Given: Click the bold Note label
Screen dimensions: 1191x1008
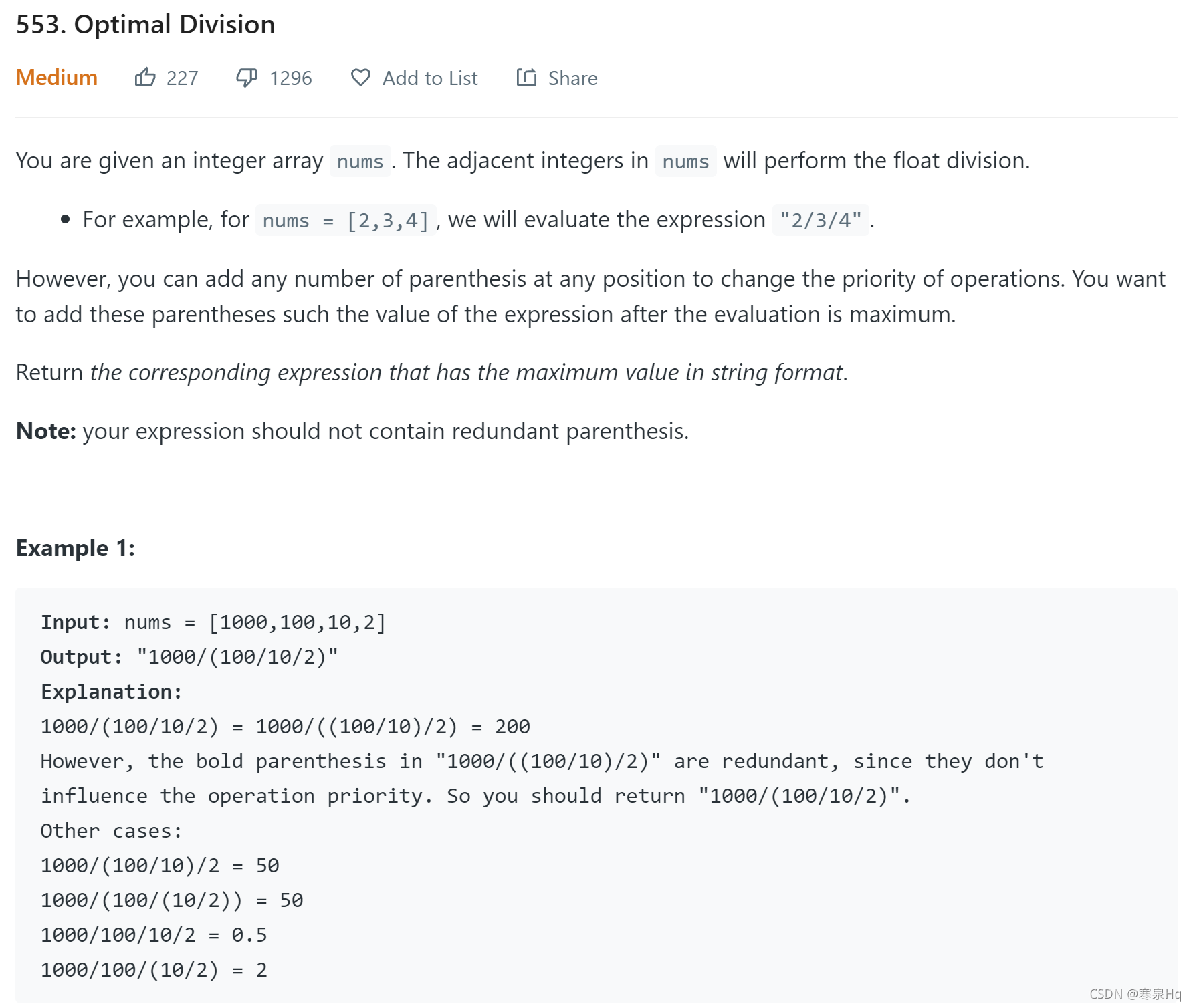Looking at the screenshot, I should (46, 431).
